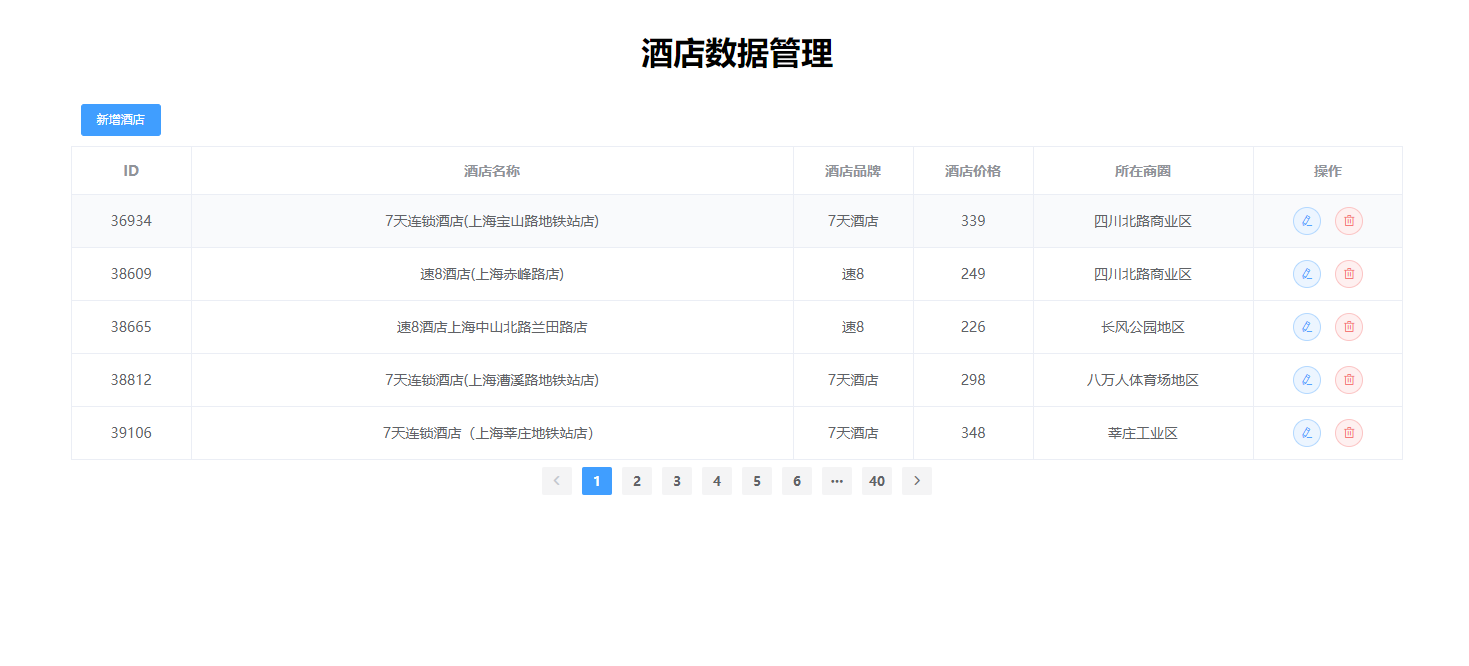Jump to page 4

coord(717,481)
